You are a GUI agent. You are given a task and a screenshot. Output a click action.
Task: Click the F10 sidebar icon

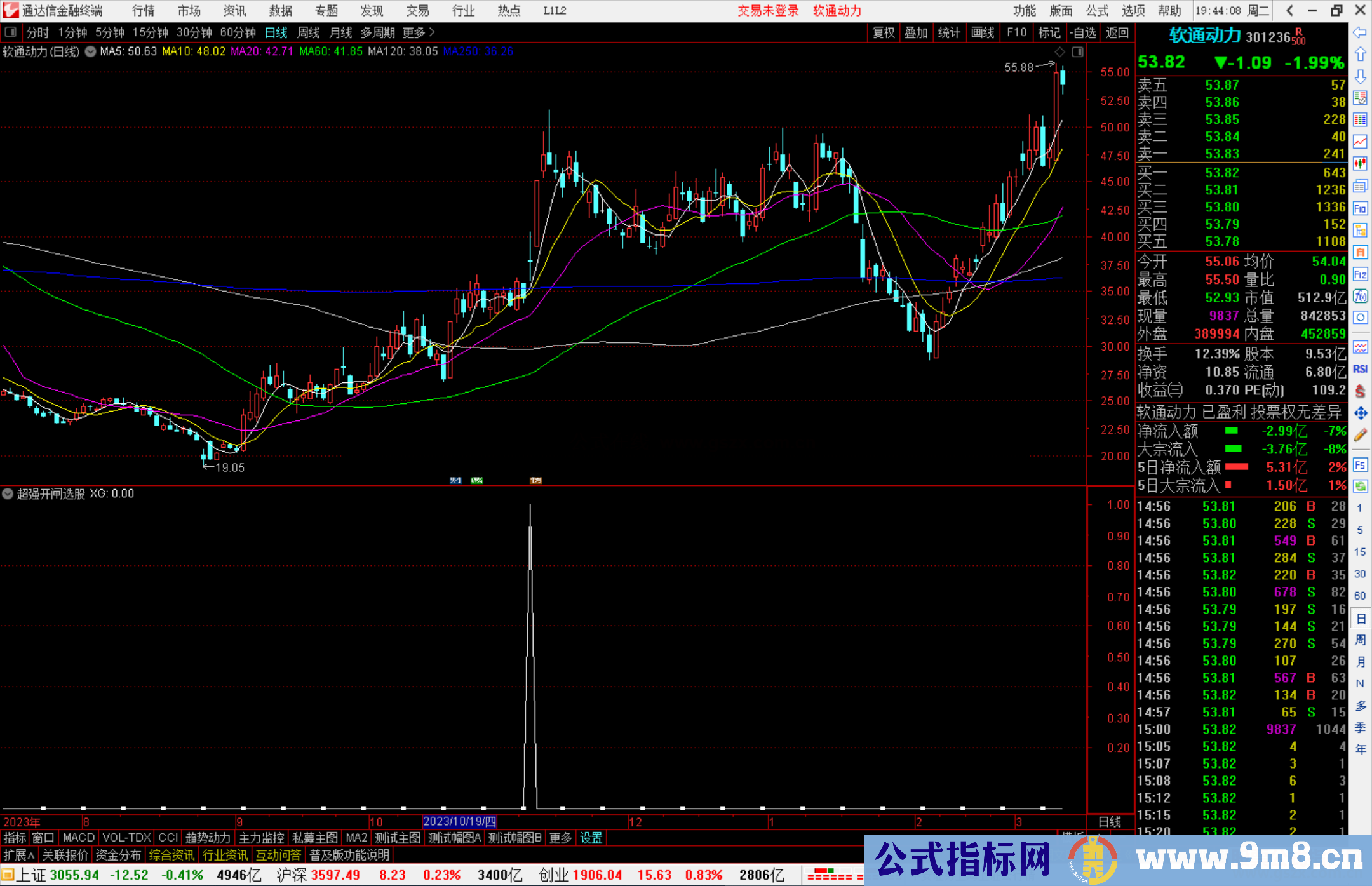[x=1360, y=208]
